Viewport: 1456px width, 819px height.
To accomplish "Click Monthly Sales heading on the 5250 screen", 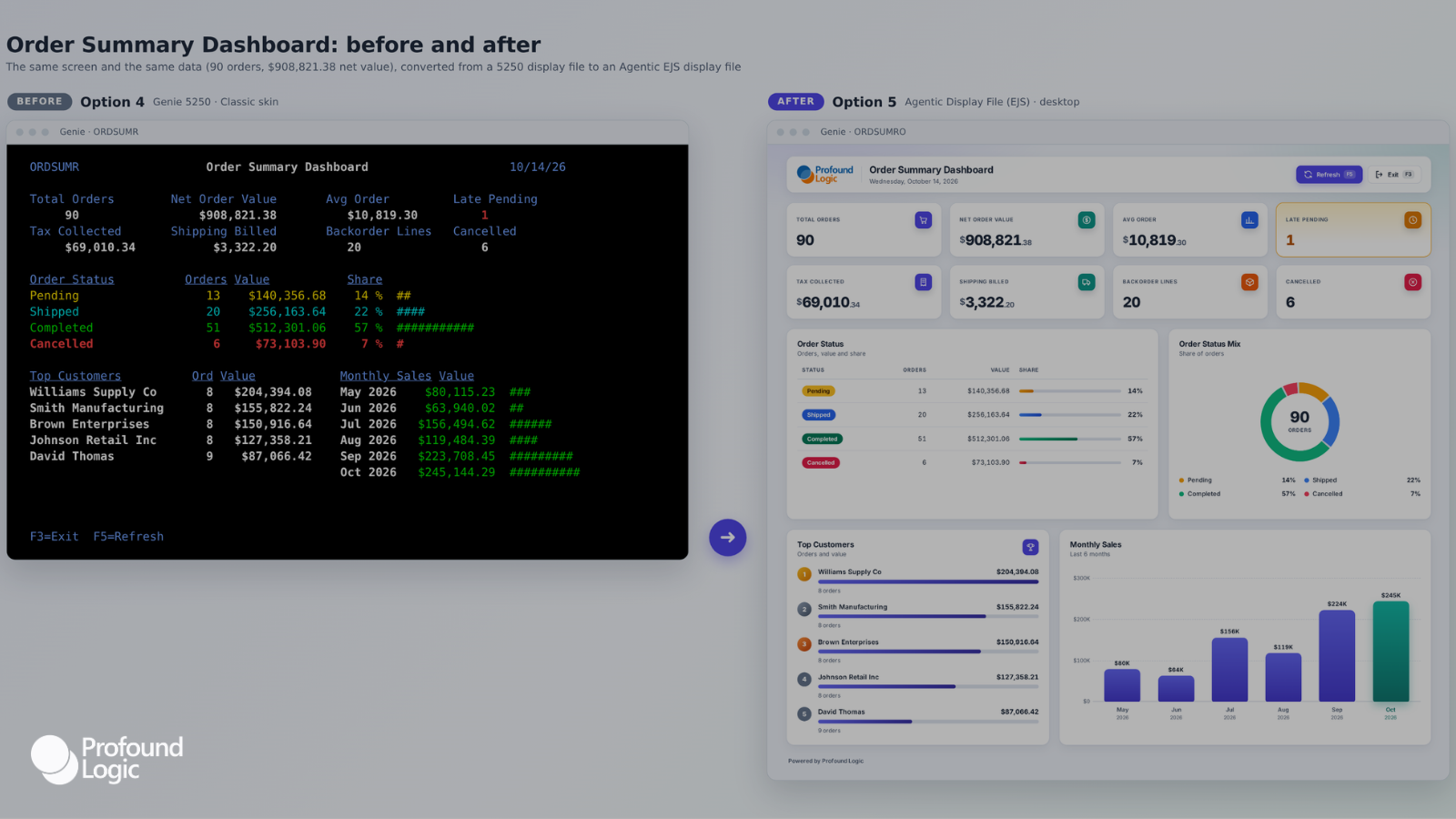I will (x=386, y=376).
